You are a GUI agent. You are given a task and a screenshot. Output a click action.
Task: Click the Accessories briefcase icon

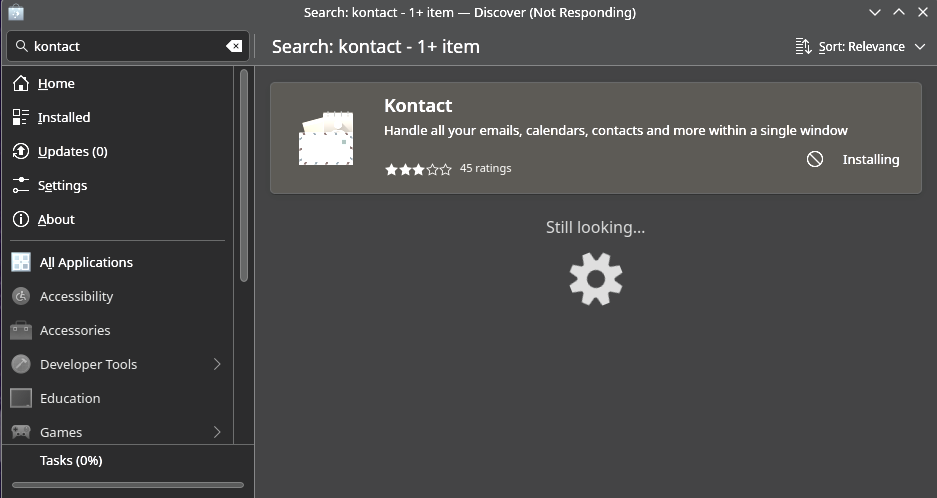coord(21,331)
